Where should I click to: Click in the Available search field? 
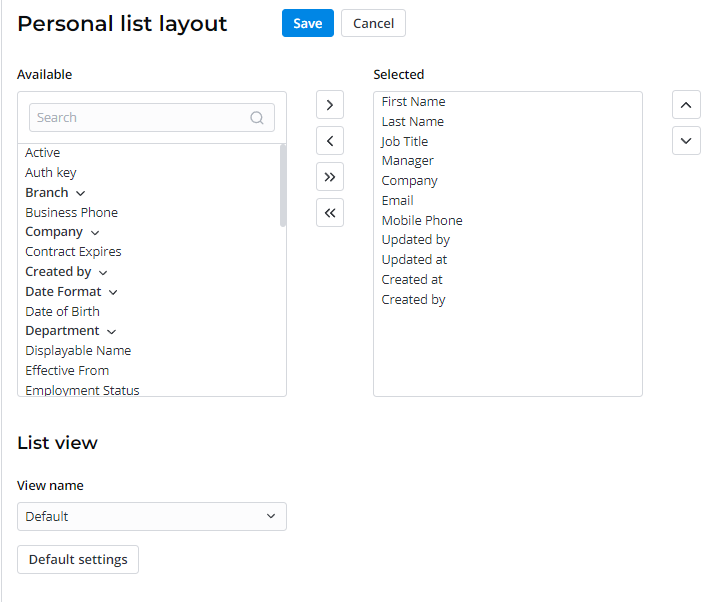point(140,118)
